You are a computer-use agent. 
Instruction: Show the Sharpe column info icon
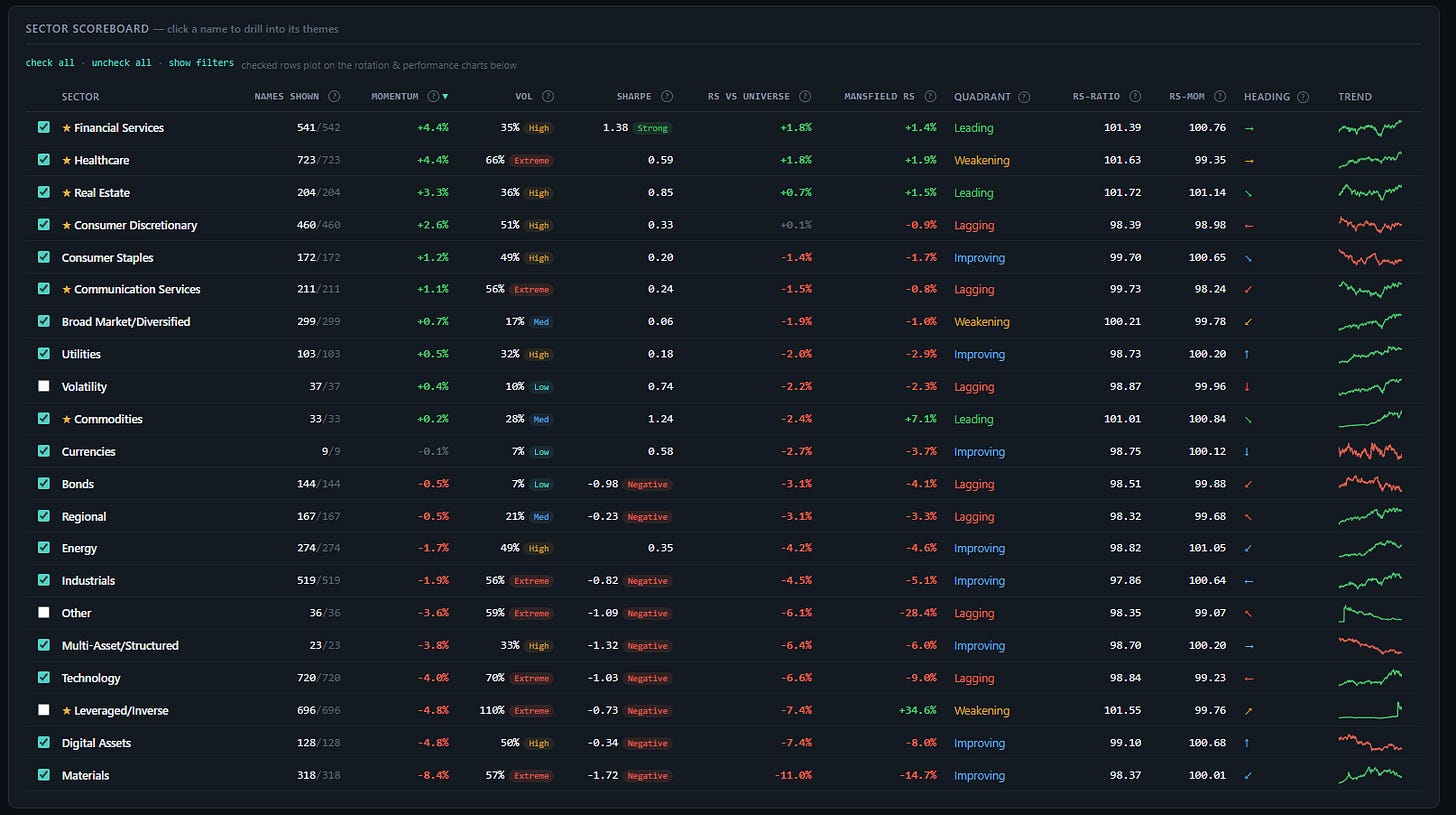[666, 97]
